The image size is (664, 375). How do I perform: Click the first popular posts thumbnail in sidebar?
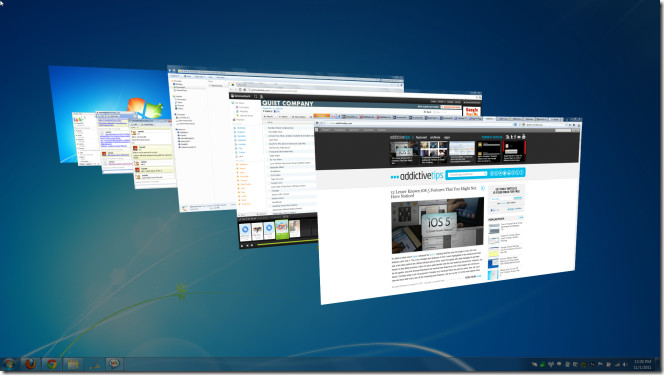click(494, 229)
